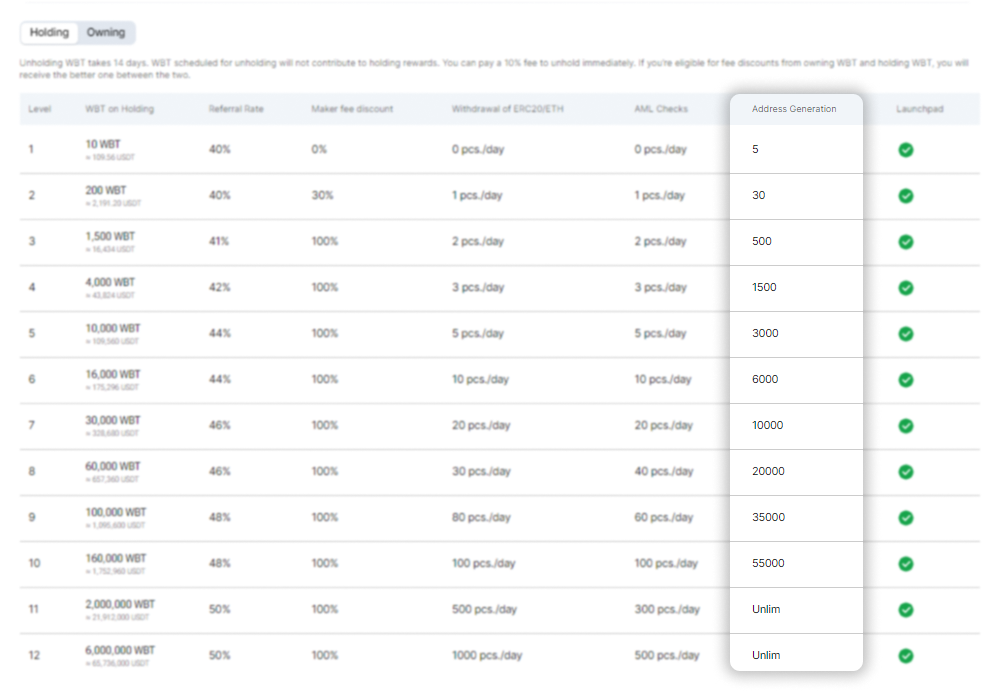Click the Launchpad checkmark in level 11 row
Image resolution: width=996 pixels, height=696 pixels.
point(905,610)
